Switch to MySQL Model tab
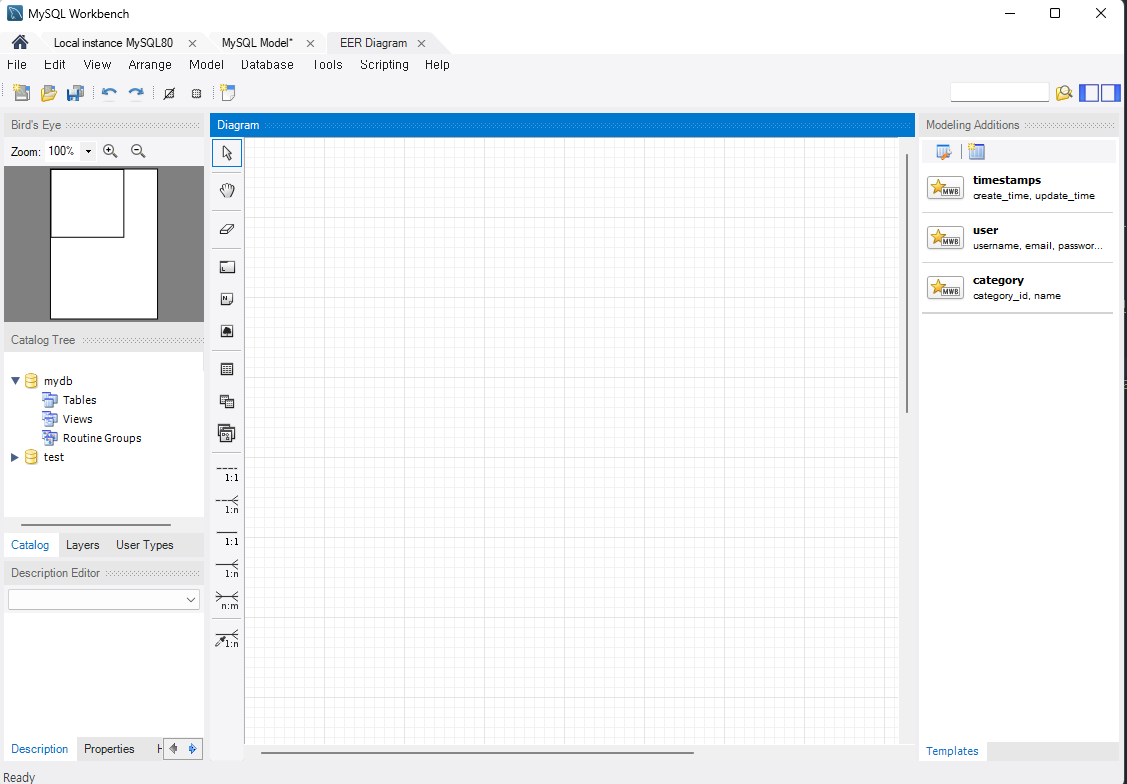Image resolution: width=1127 pixels, height=784 pixels. pos(257,43)
